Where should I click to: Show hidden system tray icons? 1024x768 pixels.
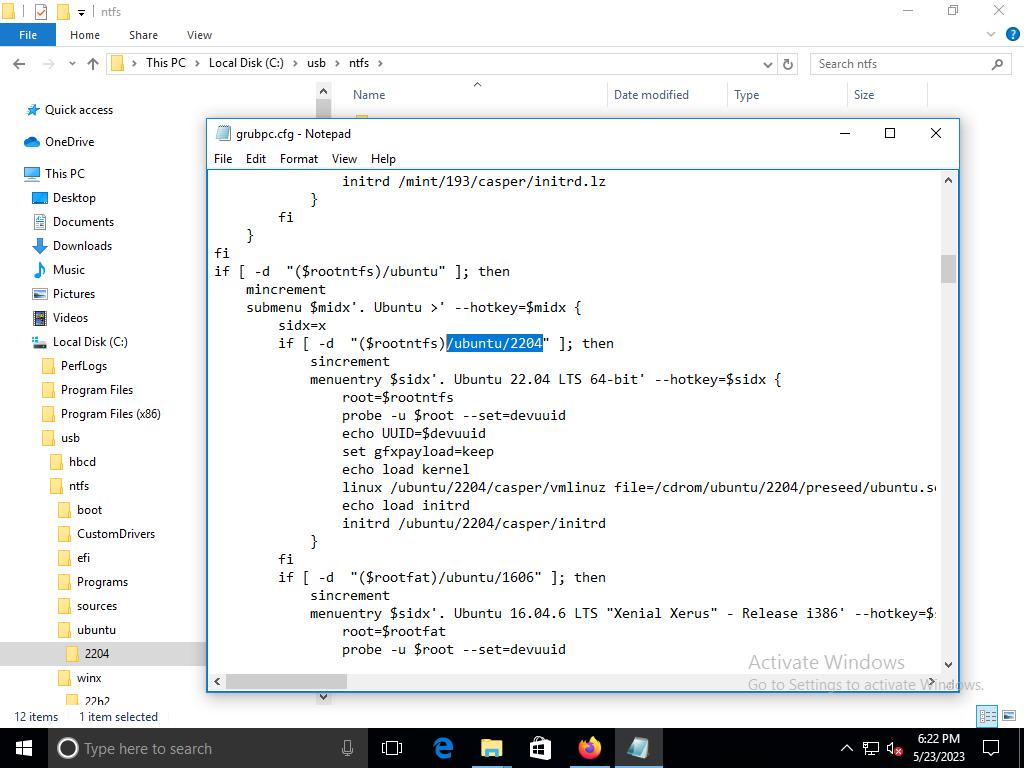point(846,748)
